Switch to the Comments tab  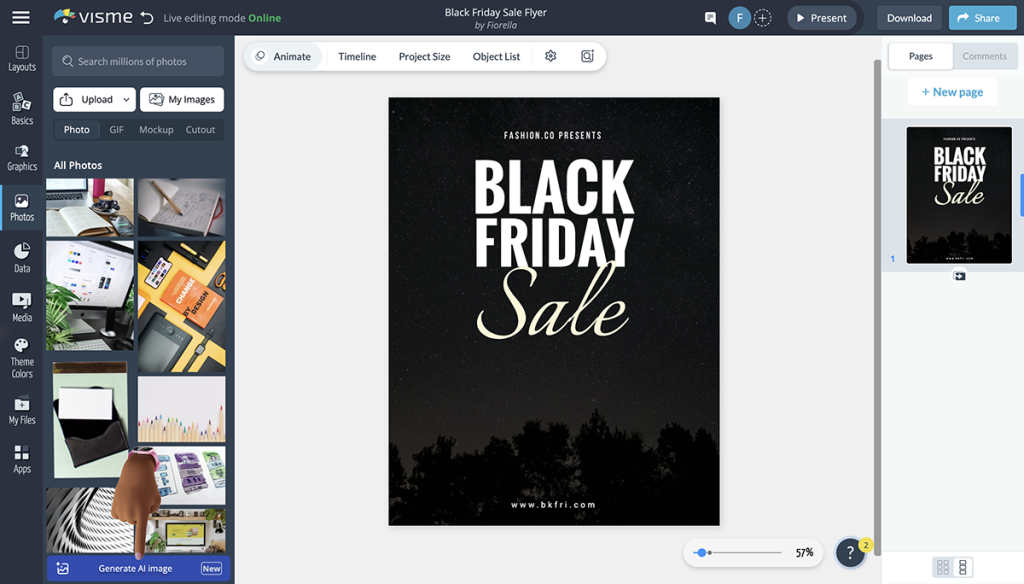tap(984, 56)
